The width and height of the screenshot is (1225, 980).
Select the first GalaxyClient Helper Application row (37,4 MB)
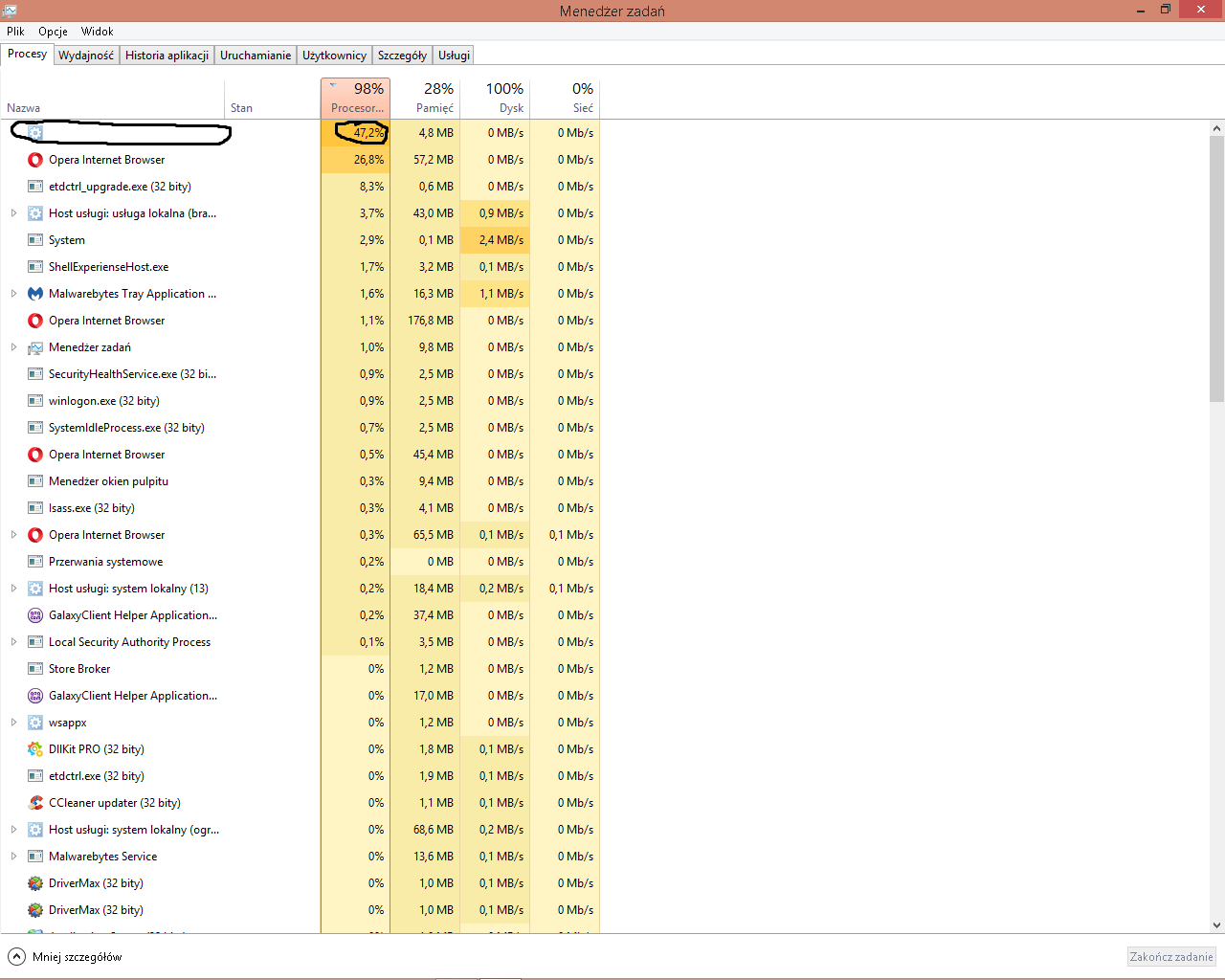[x=301, y=615]
